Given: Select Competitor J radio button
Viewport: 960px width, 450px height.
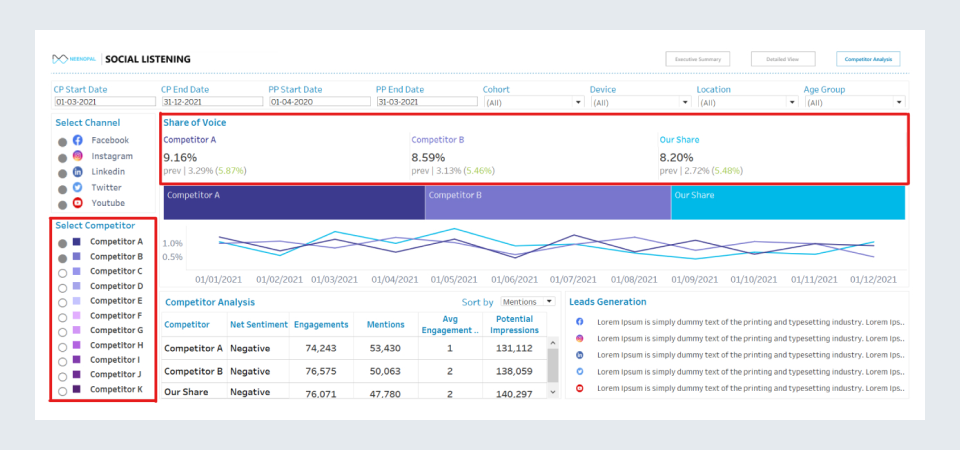Looking at the screenshot, I should [62, 377].
